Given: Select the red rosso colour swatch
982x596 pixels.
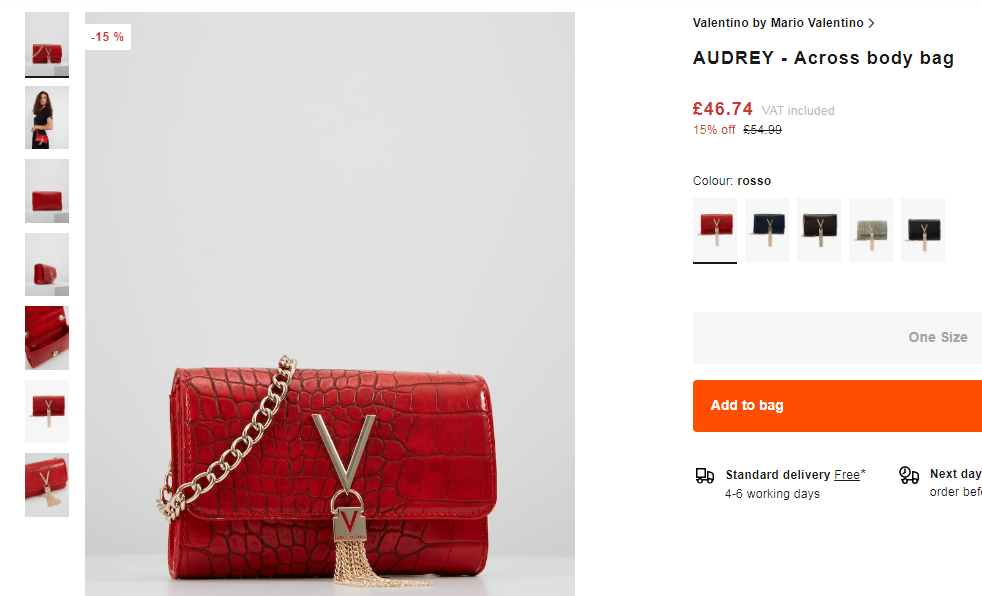Looking at the screenshot, I should click(x=715, y=230).
